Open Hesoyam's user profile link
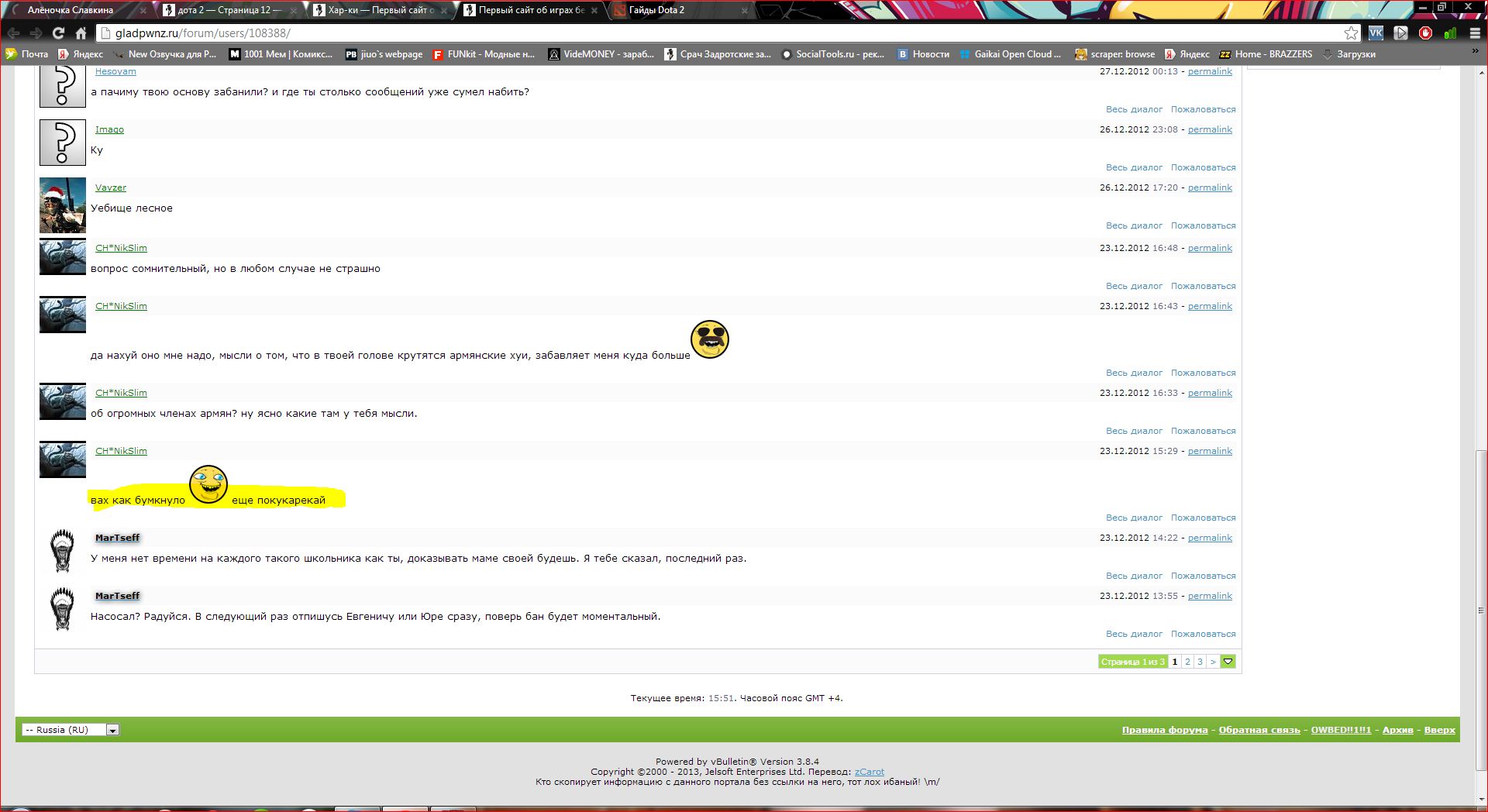 click(115, 71)
